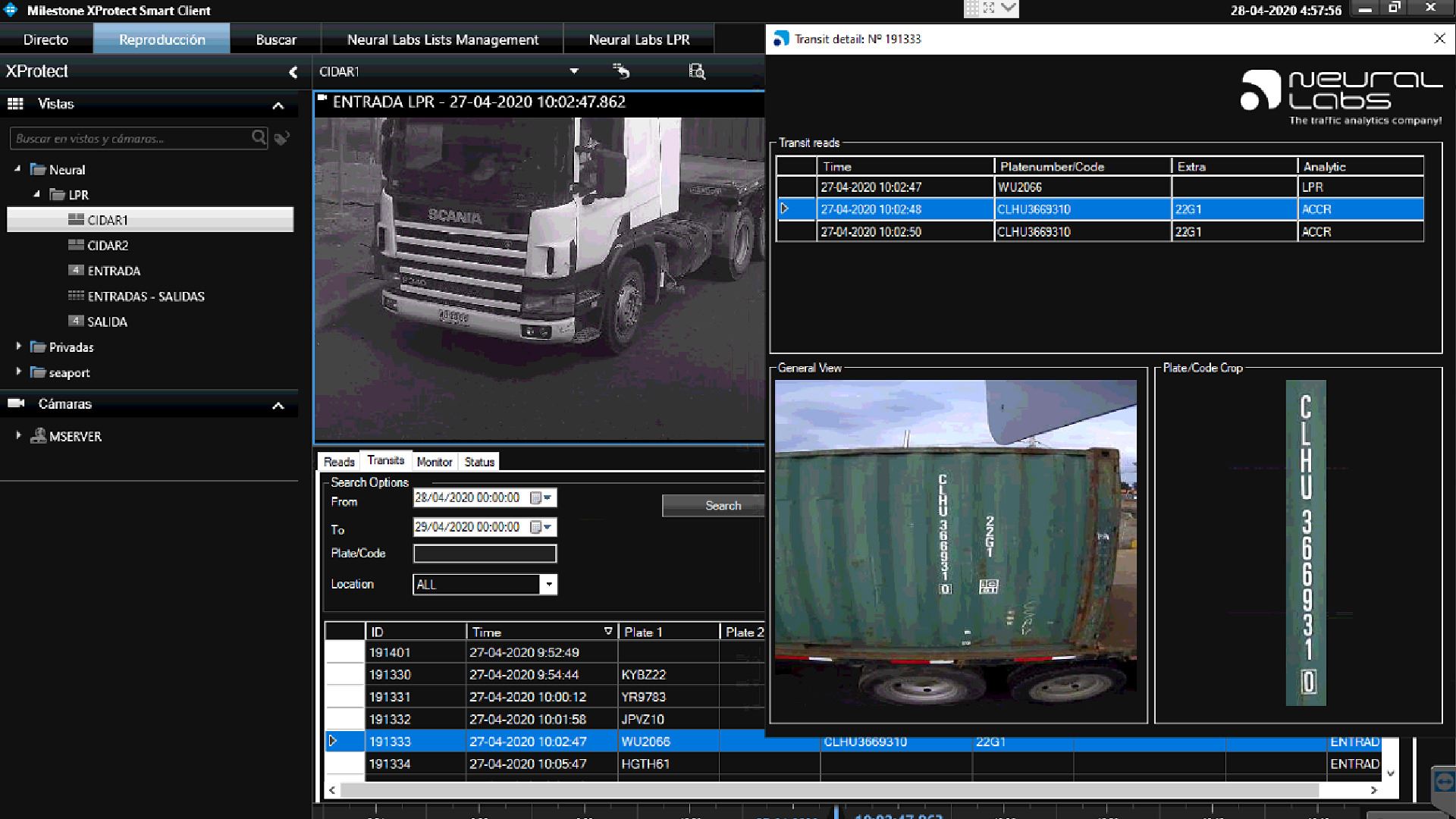The width and height of the screenshot is (1456, 819).
Task: Switch to the Monitor tab
Action: [x=435, y=462]
